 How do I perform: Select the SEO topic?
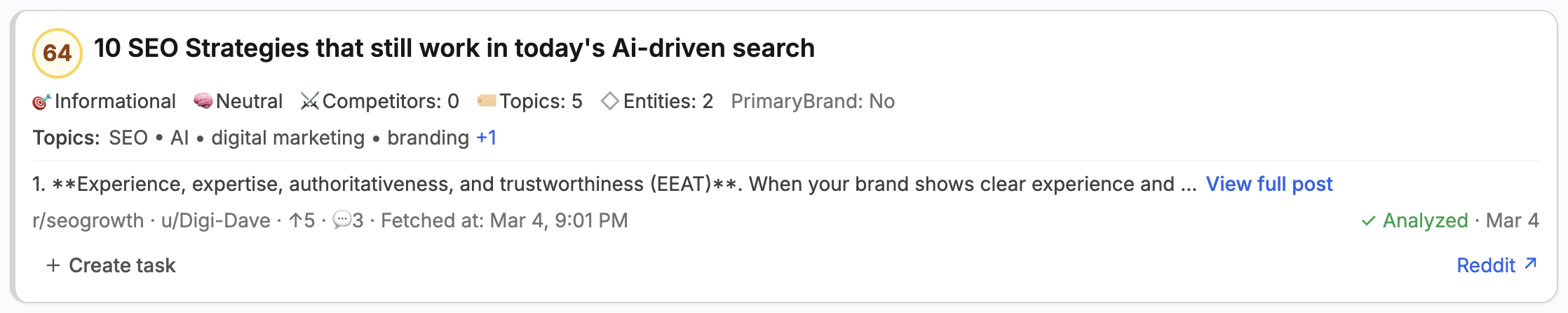128,138
